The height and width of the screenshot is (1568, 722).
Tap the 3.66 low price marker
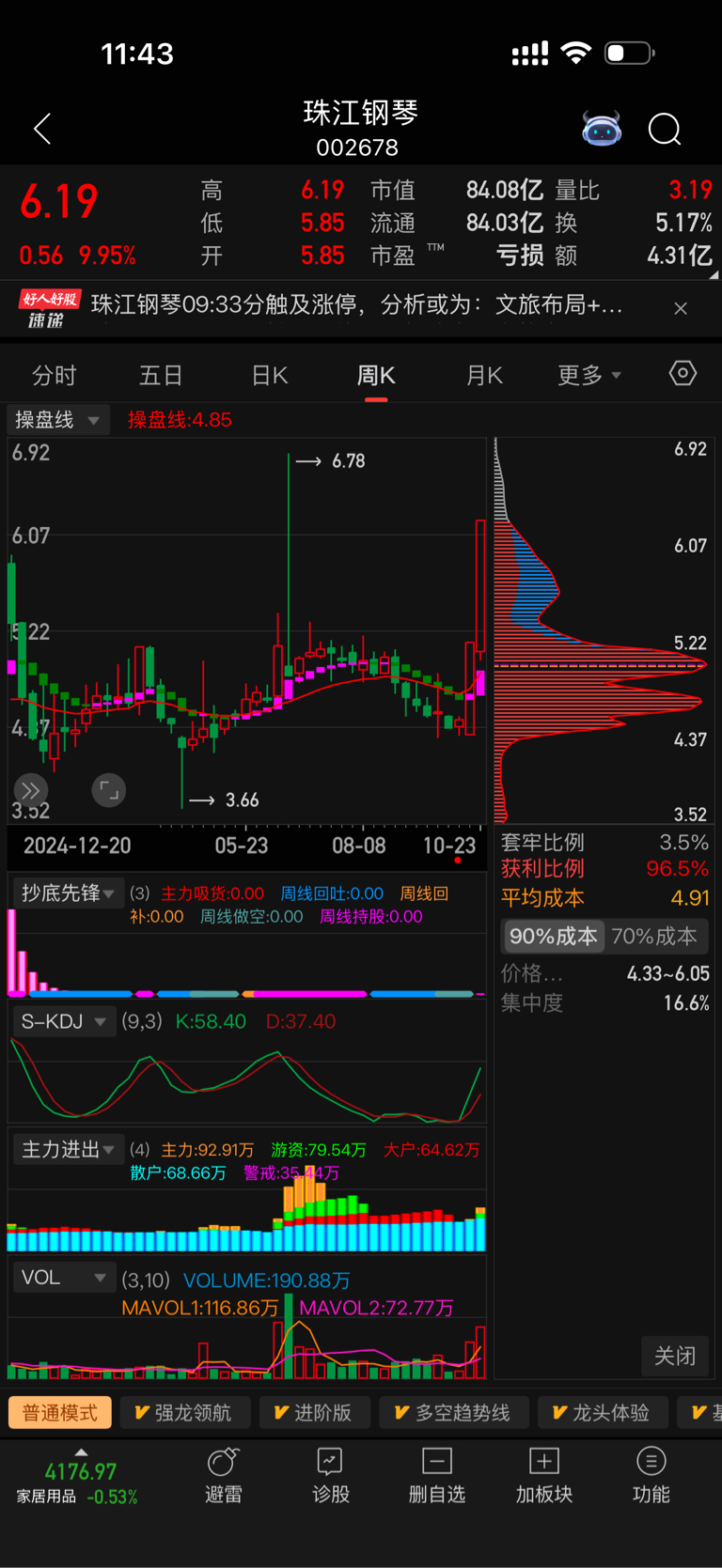point(243,800)
